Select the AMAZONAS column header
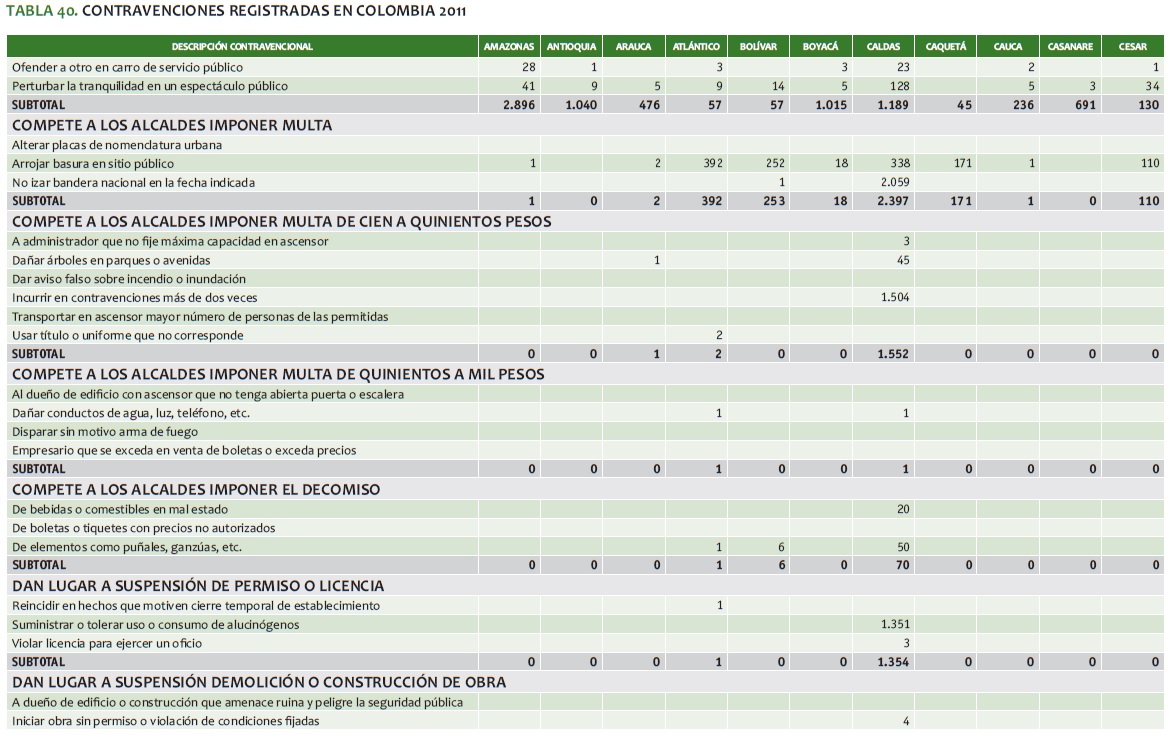Screen dimensions: 1171x738 click(508, 47)
